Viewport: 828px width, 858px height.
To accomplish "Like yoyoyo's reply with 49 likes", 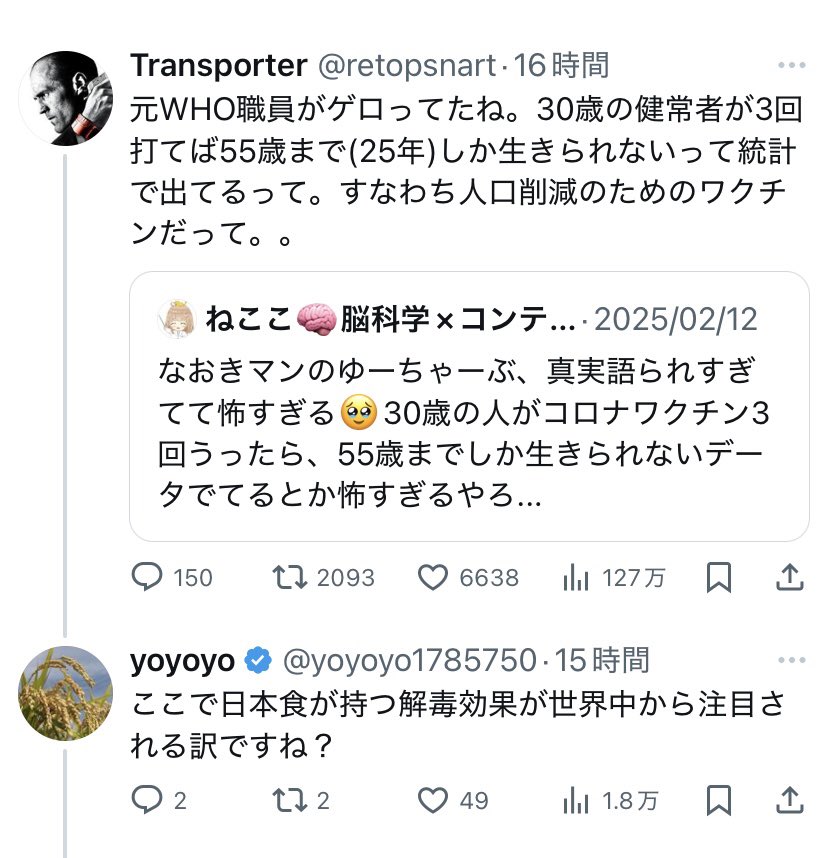I will click(x=432, y=800).
